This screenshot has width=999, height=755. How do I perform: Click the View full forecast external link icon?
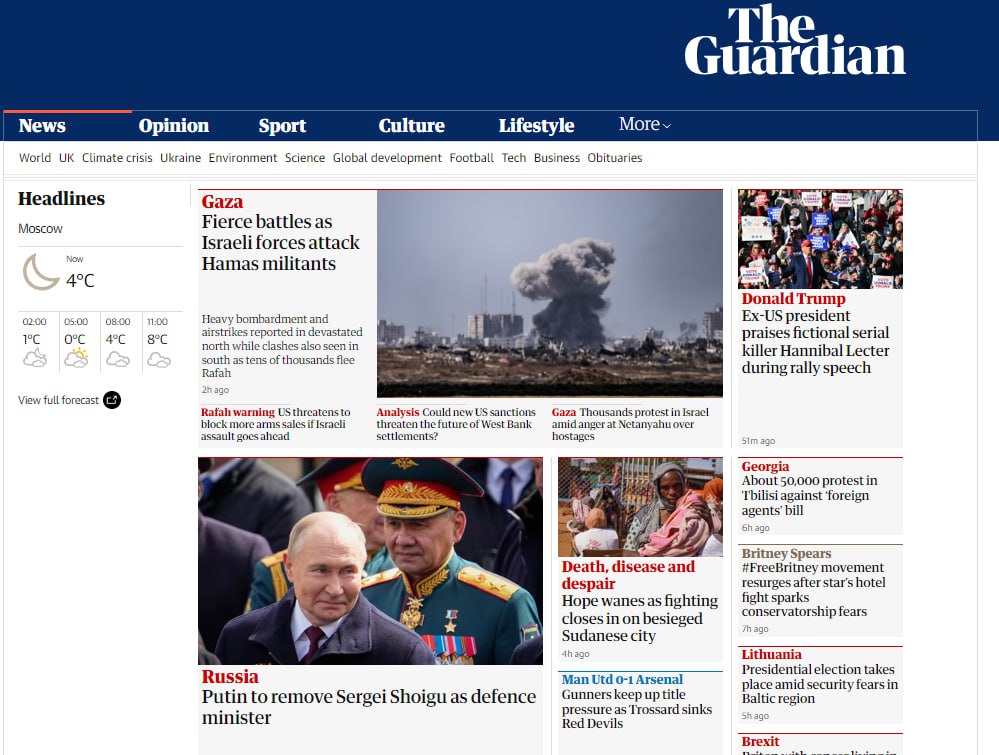click(x=112, y=400)
